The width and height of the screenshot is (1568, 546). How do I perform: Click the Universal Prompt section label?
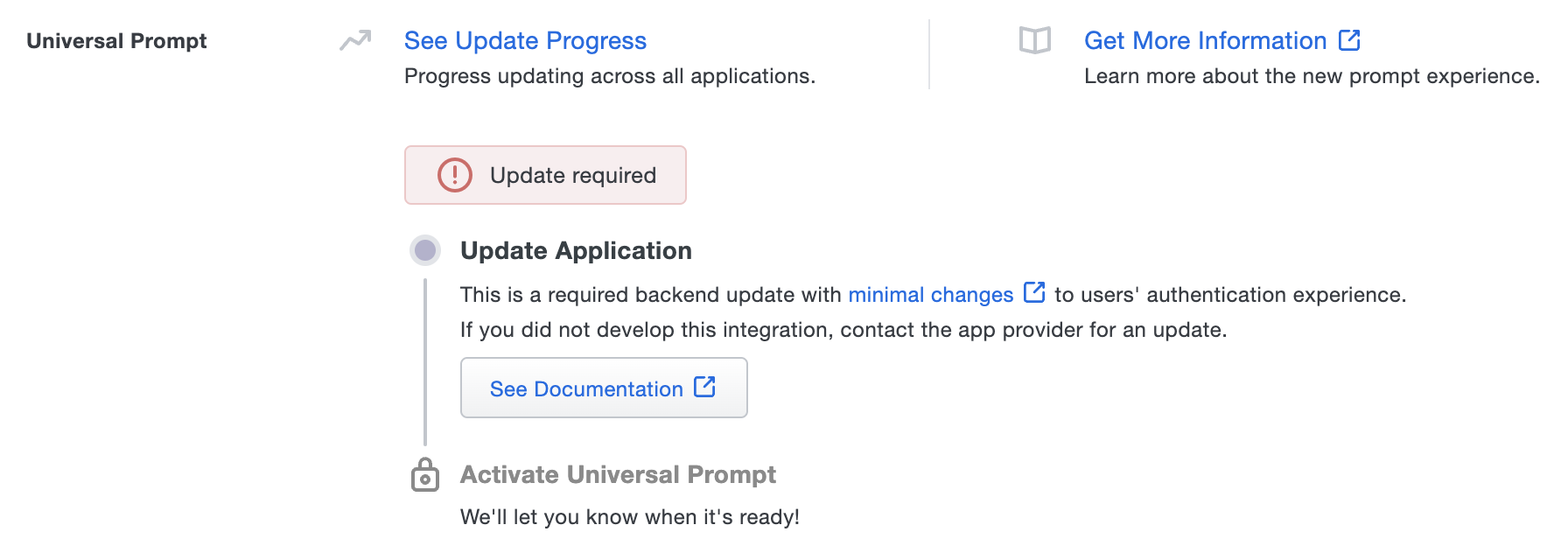[116, 41]
